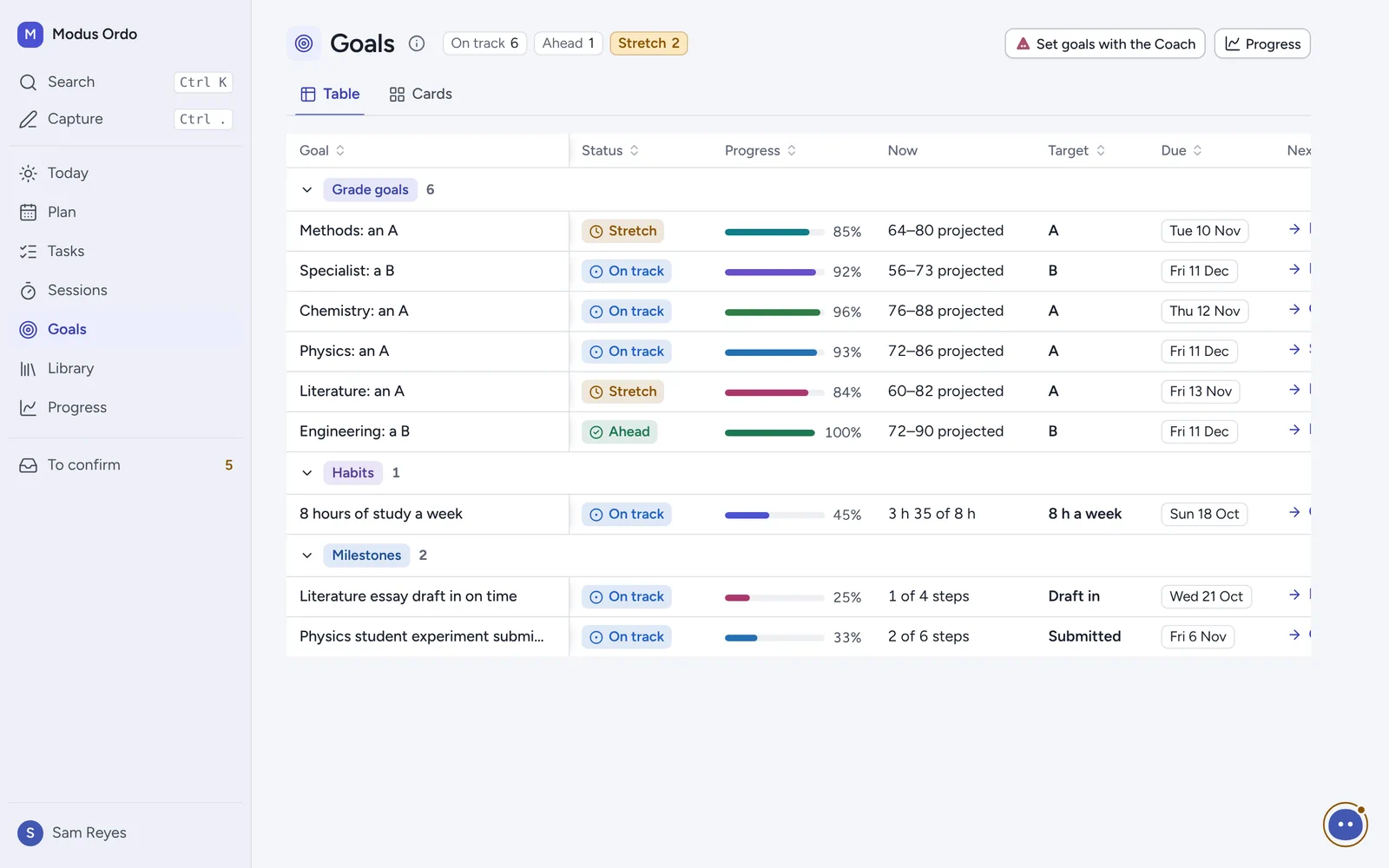Click the Goals info icon

[x=417, y=43]
